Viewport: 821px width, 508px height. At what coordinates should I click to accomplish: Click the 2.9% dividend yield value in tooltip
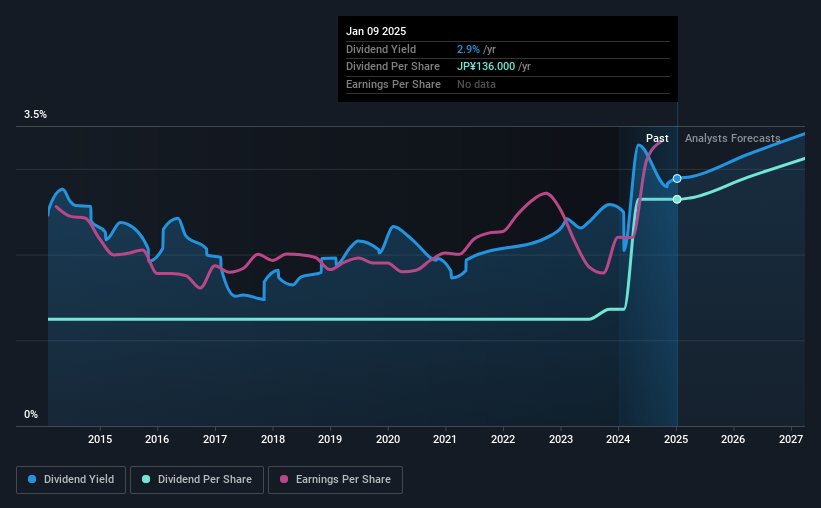click(x=468, y=49)
